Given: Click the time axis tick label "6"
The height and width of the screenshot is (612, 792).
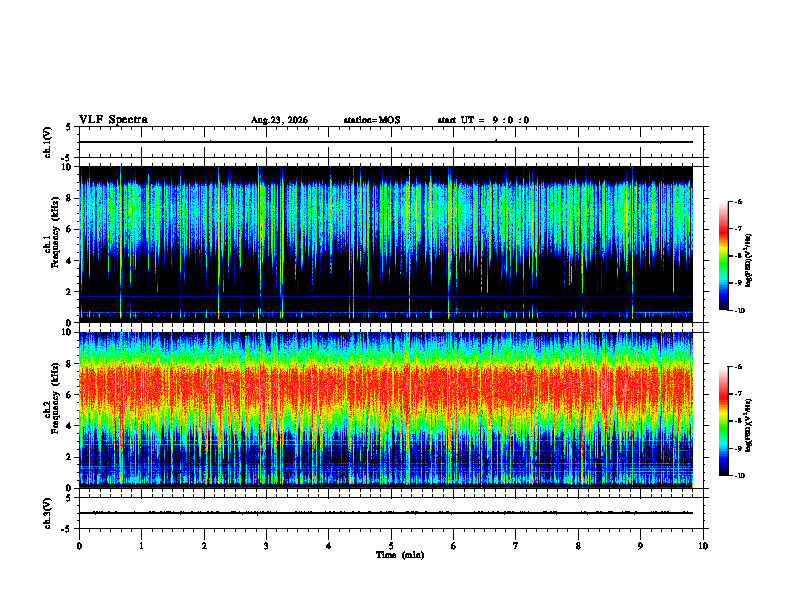Looking at the screenshot, I should [x=454, y=546].
